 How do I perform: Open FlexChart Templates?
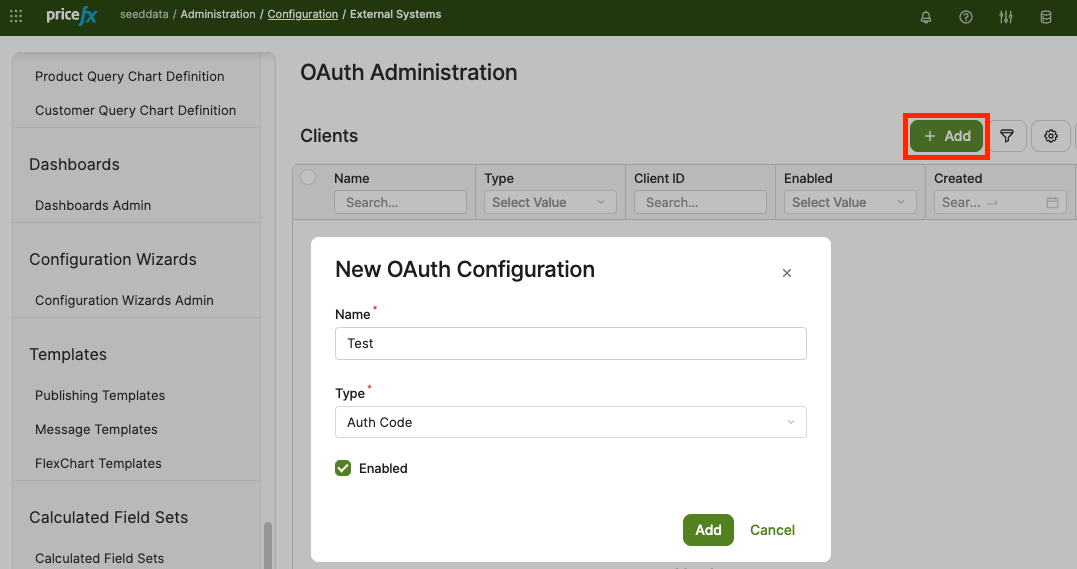click(x=98, y=463)
